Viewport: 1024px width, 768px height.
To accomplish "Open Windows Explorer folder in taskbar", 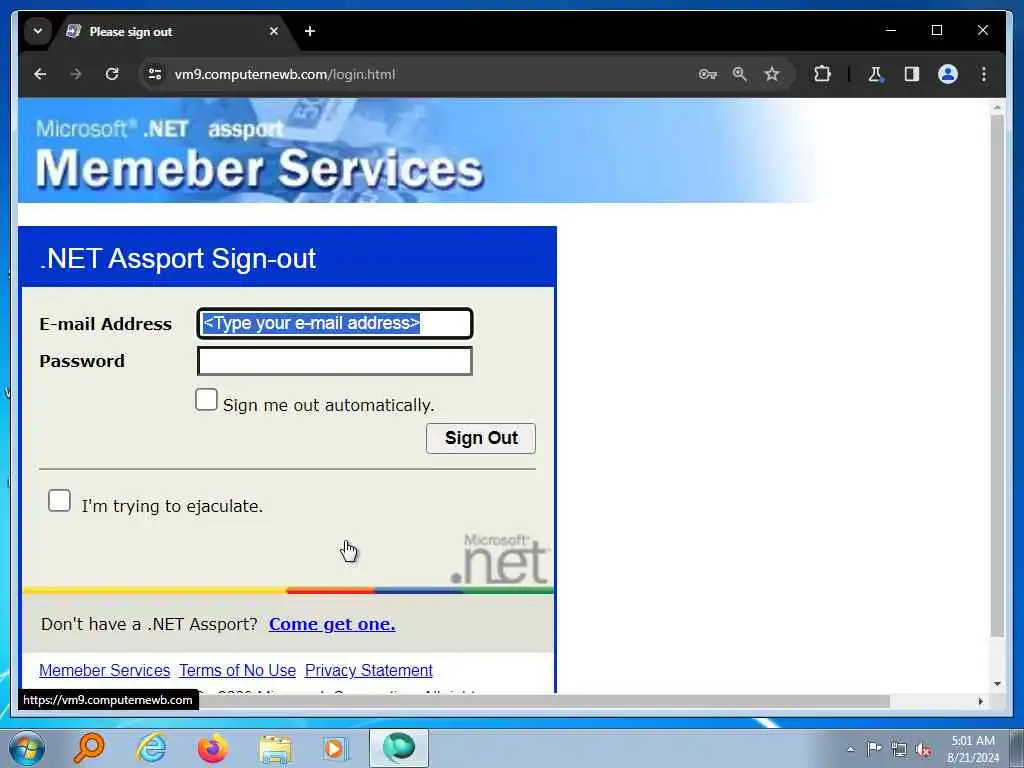I will pos(275,748).
